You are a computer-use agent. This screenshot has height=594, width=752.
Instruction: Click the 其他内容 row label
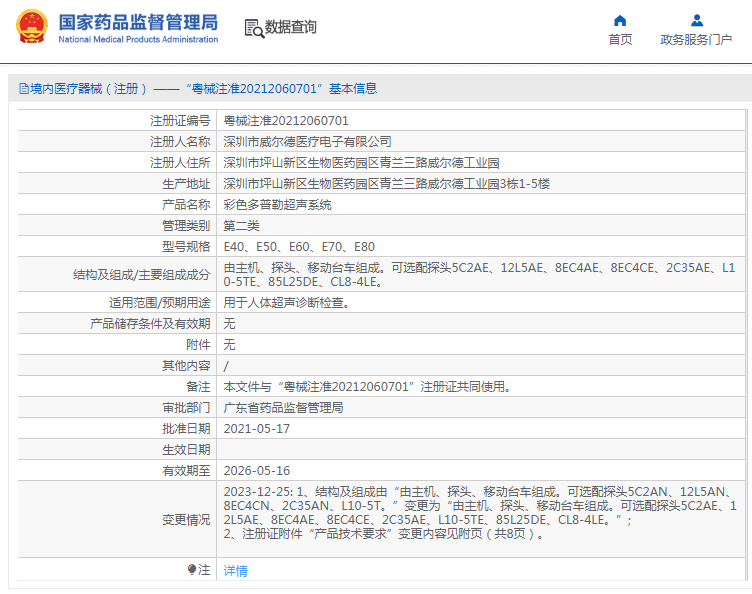click(x=186, y=366)
